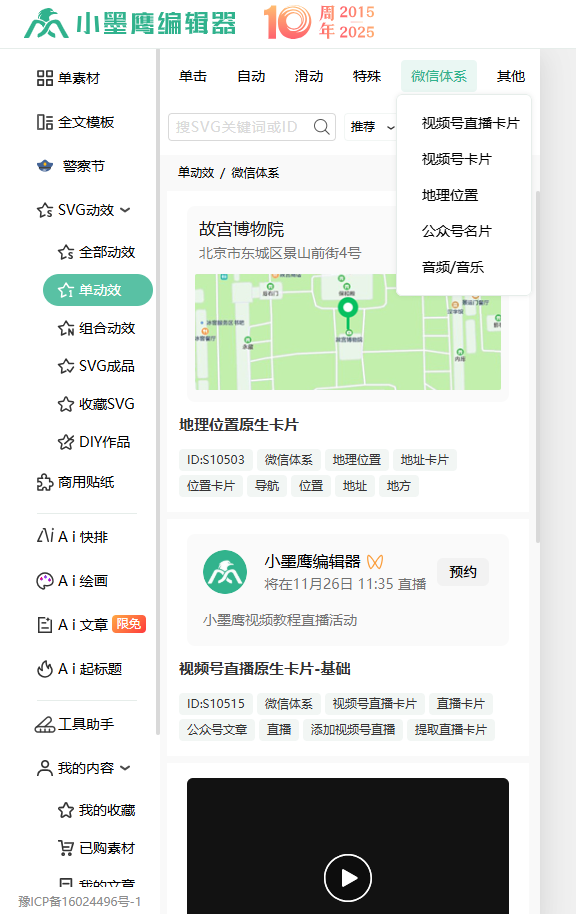Click the 公众号文章 tag
This screenshot has width=576, height=914.
click(x=217, y=729)
